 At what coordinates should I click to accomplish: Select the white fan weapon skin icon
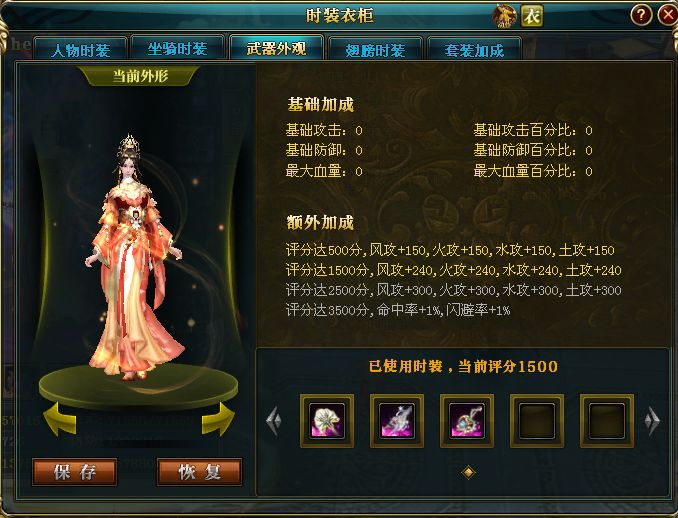tap(327, 421)
